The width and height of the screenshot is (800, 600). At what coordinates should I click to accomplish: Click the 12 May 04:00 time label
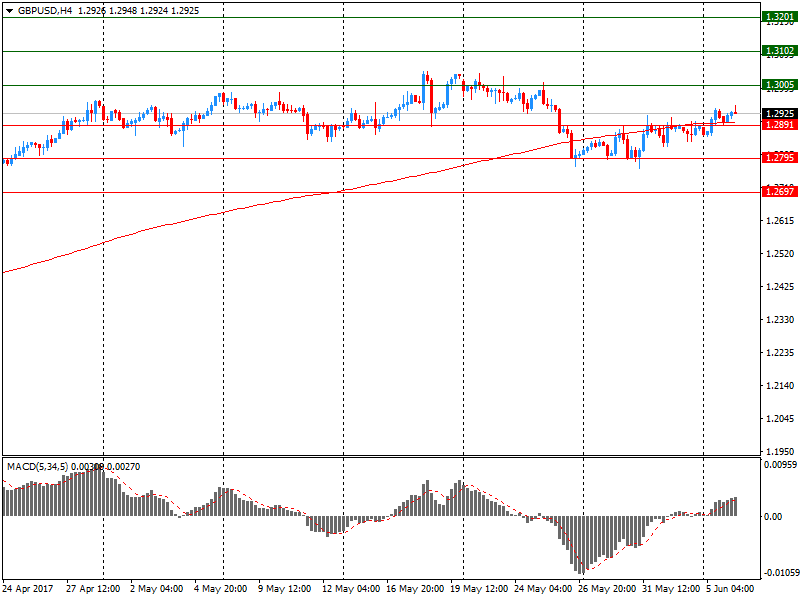(351, 589)
